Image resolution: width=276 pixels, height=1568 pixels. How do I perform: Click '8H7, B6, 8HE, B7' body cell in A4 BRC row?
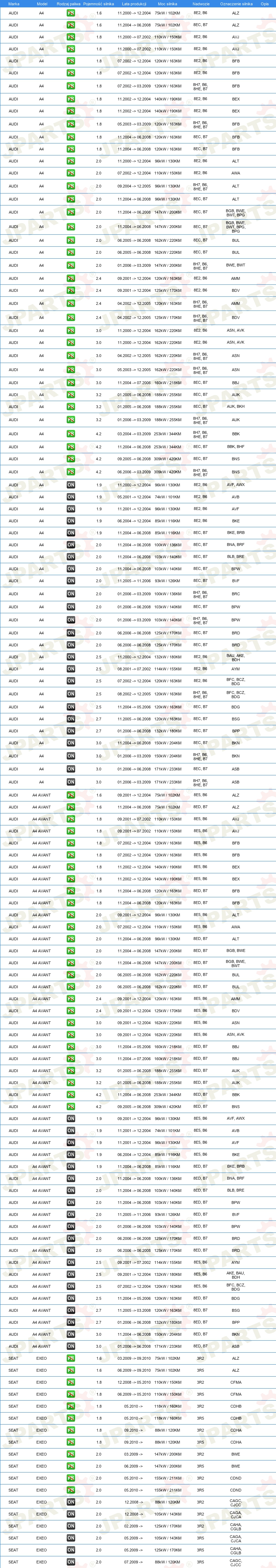click(200, 594)
